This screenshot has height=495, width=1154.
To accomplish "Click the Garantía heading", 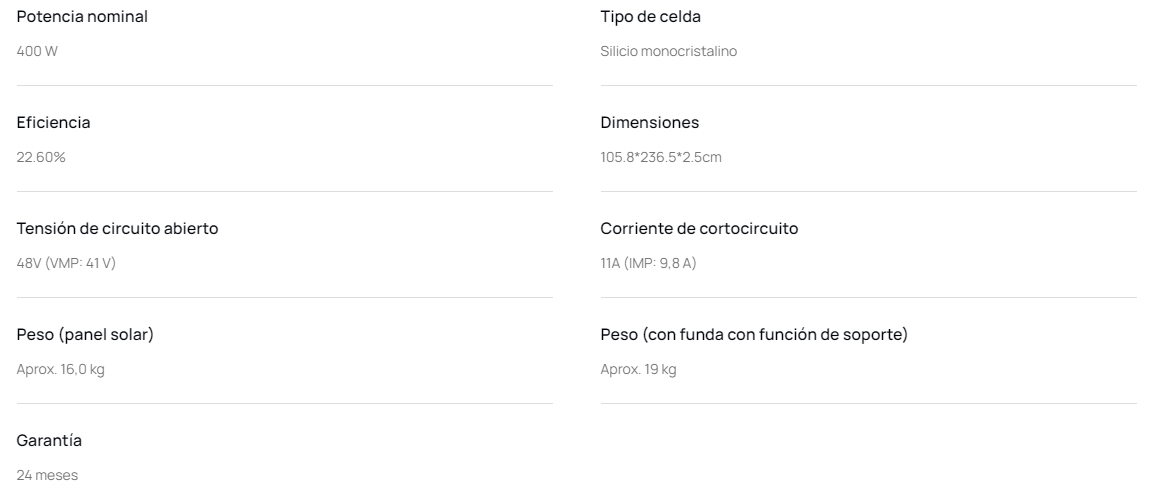I will tap(50, 440).
